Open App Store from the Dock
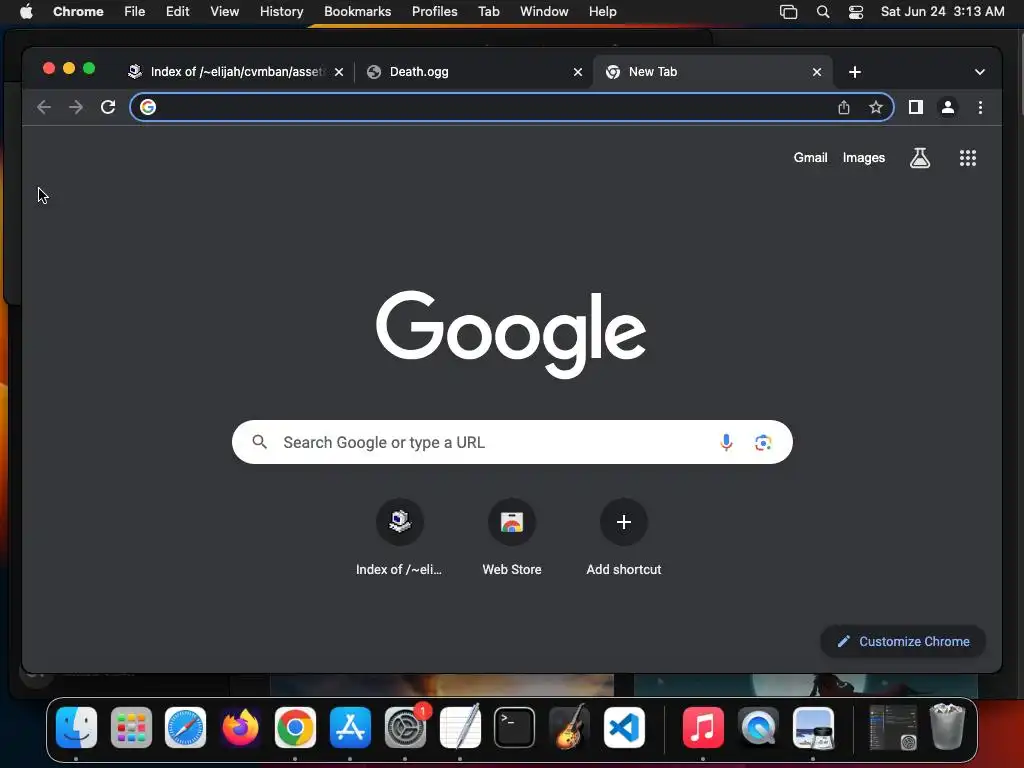This screenshot has height=768, width=1024. 350,728
